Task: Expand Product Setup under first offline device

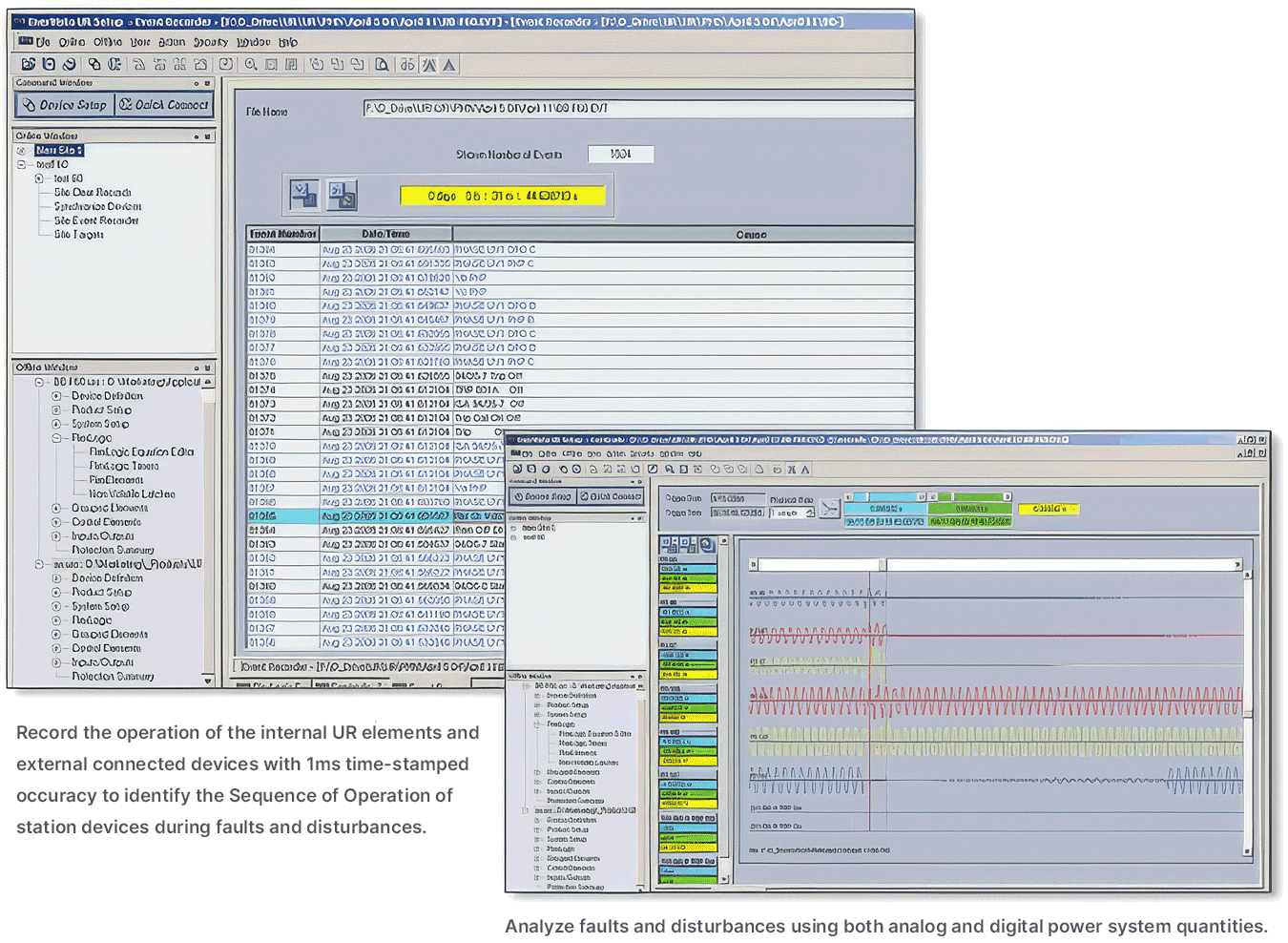Action: pos(56,409)
